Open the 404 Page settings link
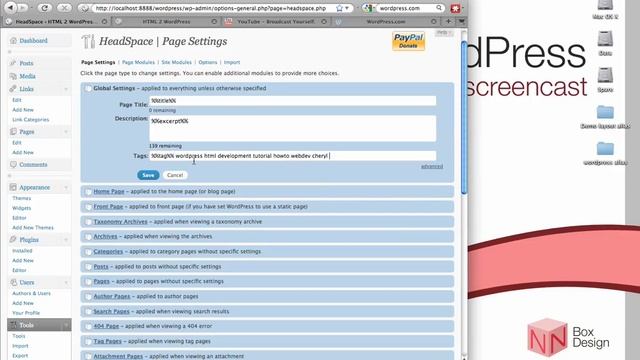640x360 pixels. [106, 326]
